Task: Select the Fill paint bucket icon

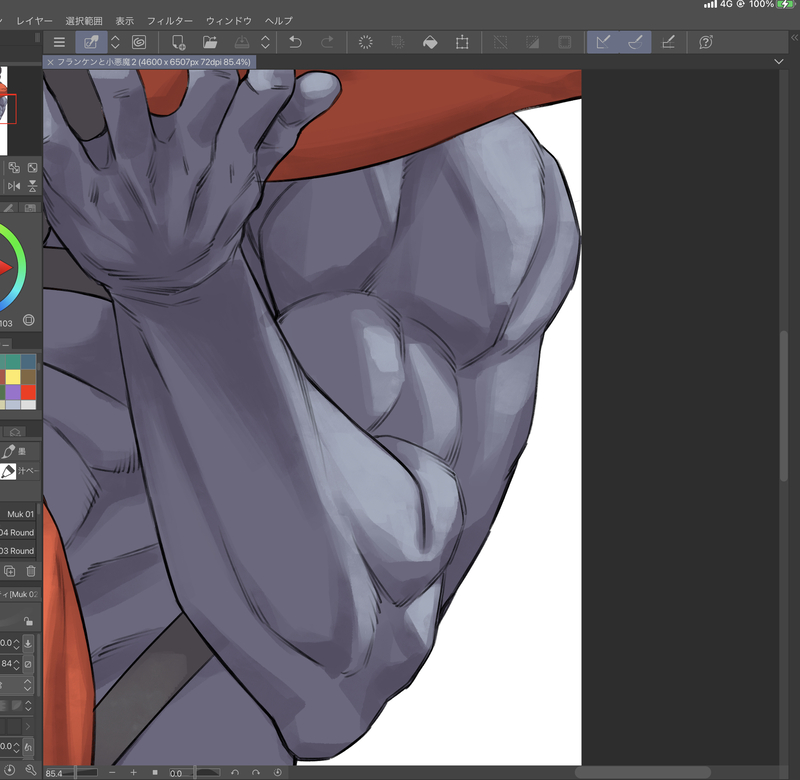Action: 429,42
